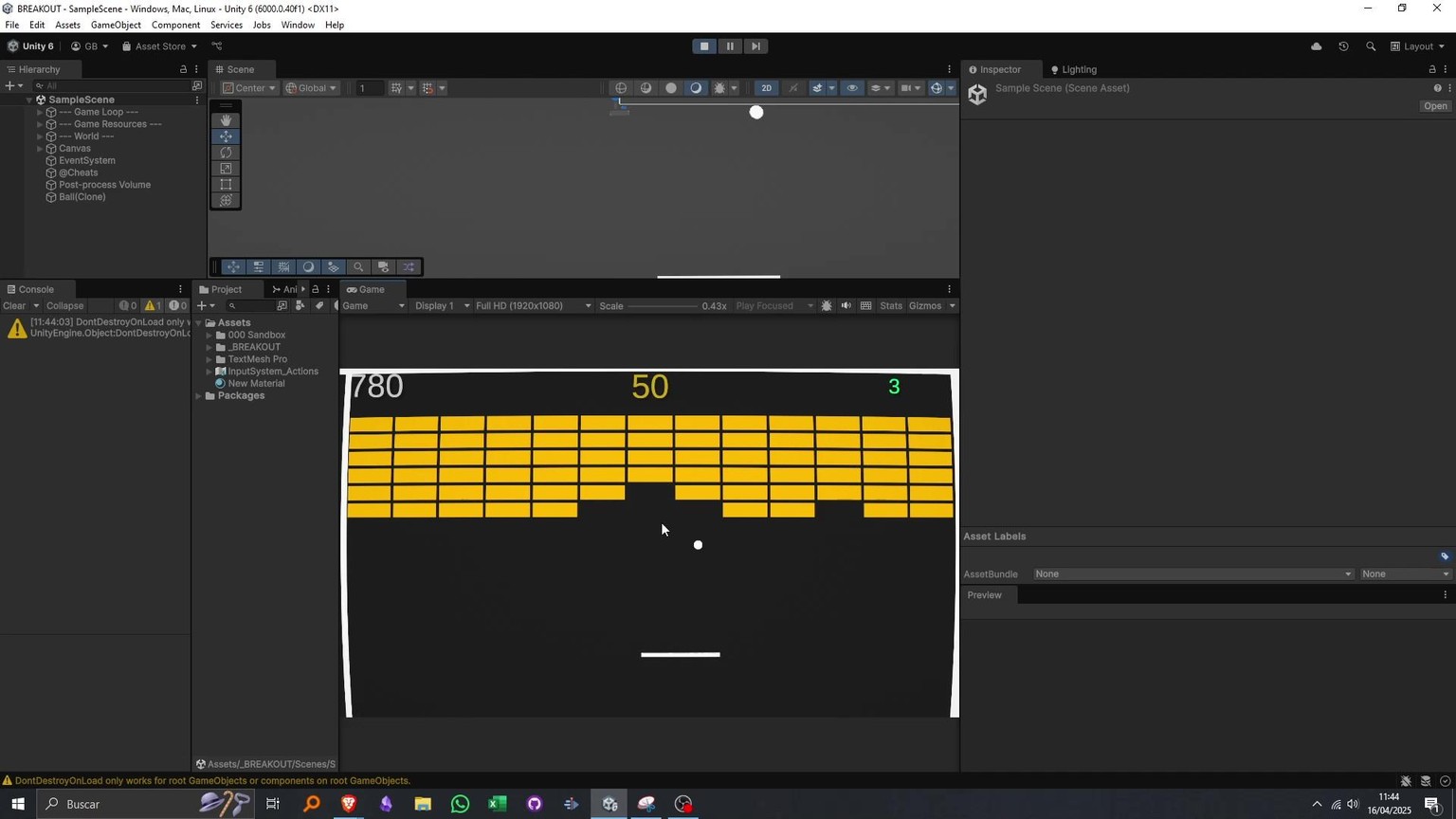Select New Material asset
The height and width of the screenshot is (819, 1456).
click(256, 384)
